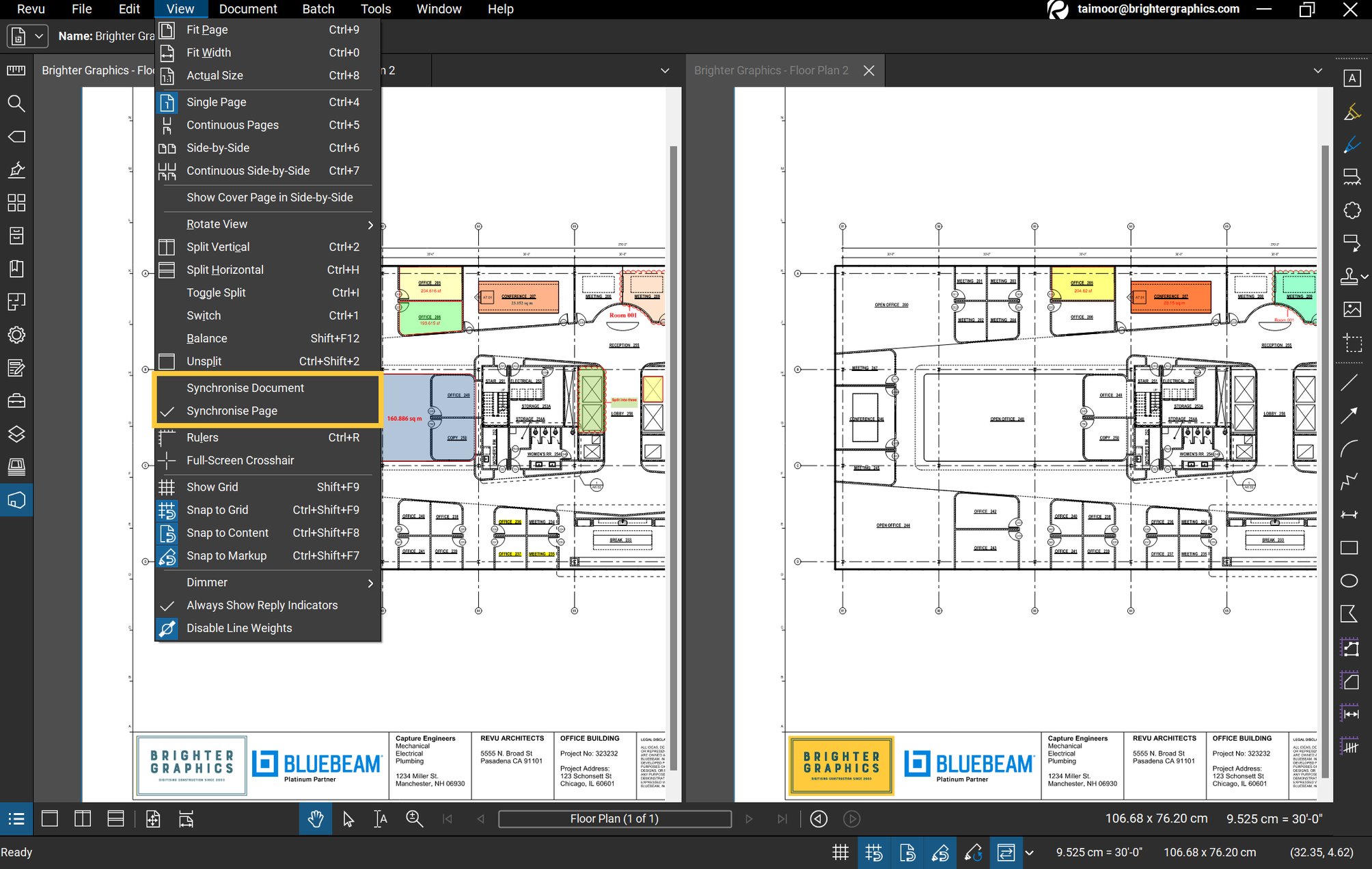The height and width of the screenshot is (869, 1372).
Task: Open the Bookmarks panel
Action: point(17,268)
